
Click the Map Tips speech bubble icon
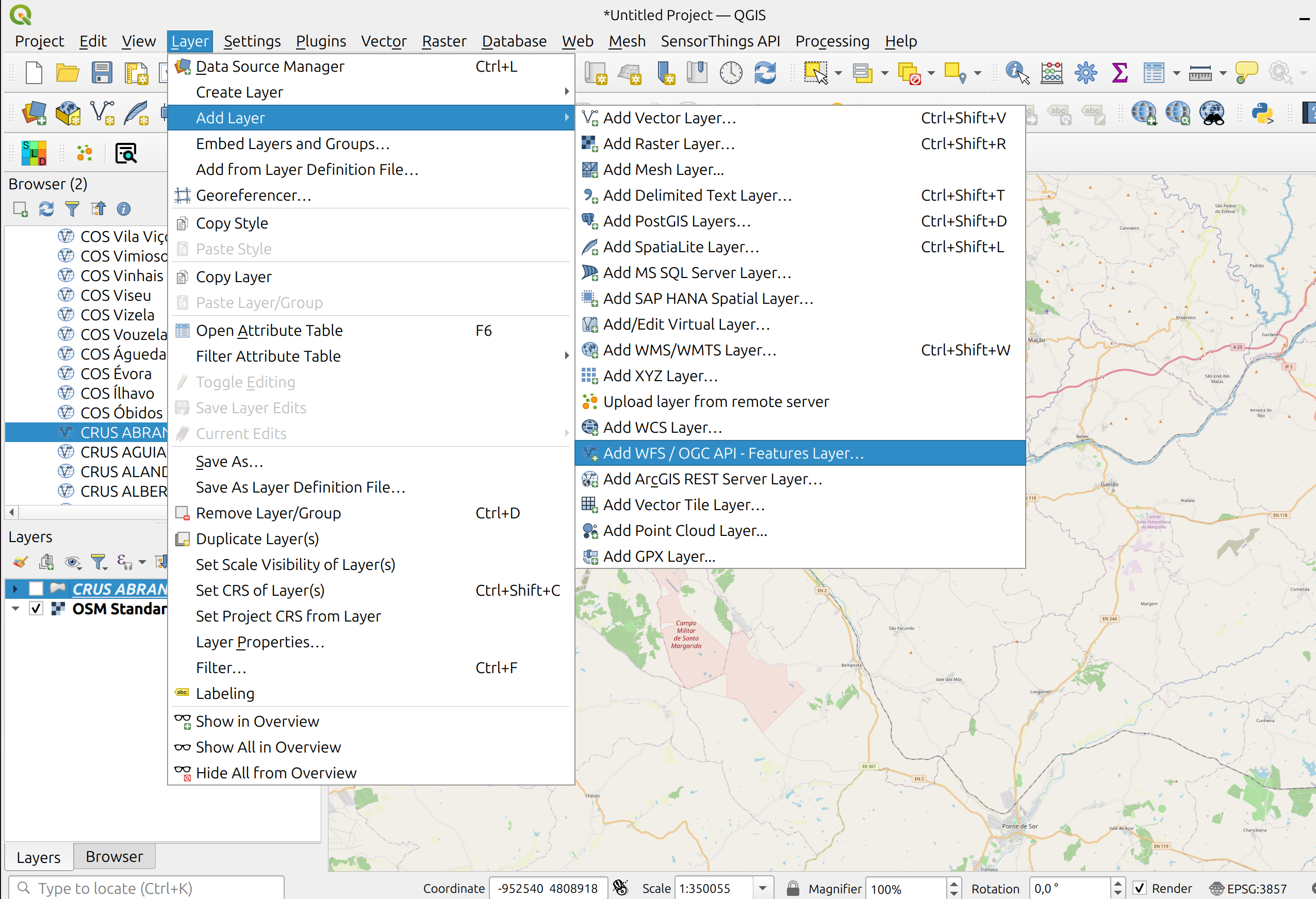(1246, 73)
